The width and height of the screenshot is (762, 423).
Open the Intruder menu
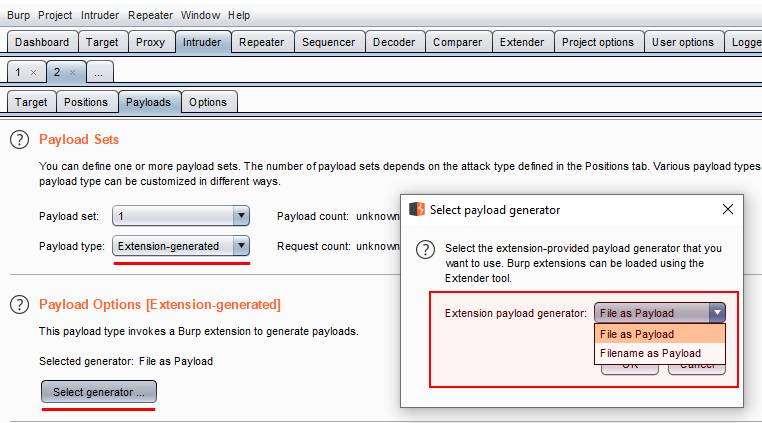(x=100, y=15)
